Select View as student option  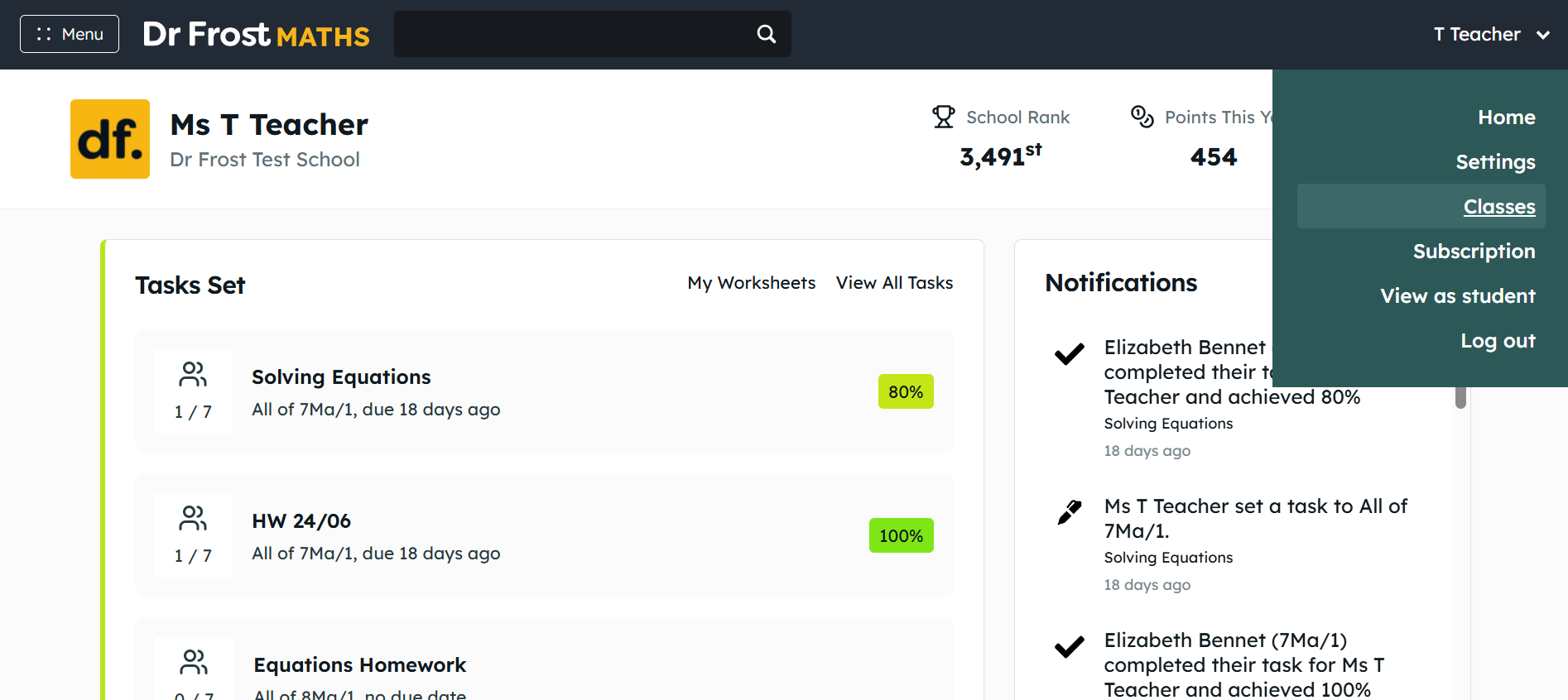(x=1458, y=296)
